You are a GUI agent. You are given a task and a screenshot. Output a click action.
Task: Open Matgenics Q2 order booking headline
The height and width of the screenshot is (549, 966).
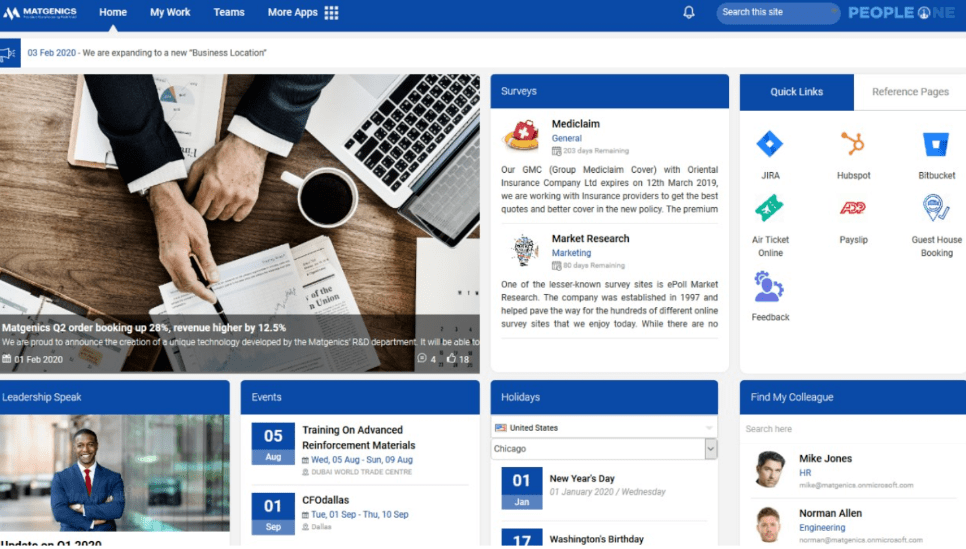pyautogui.click(x=144, y=328)
